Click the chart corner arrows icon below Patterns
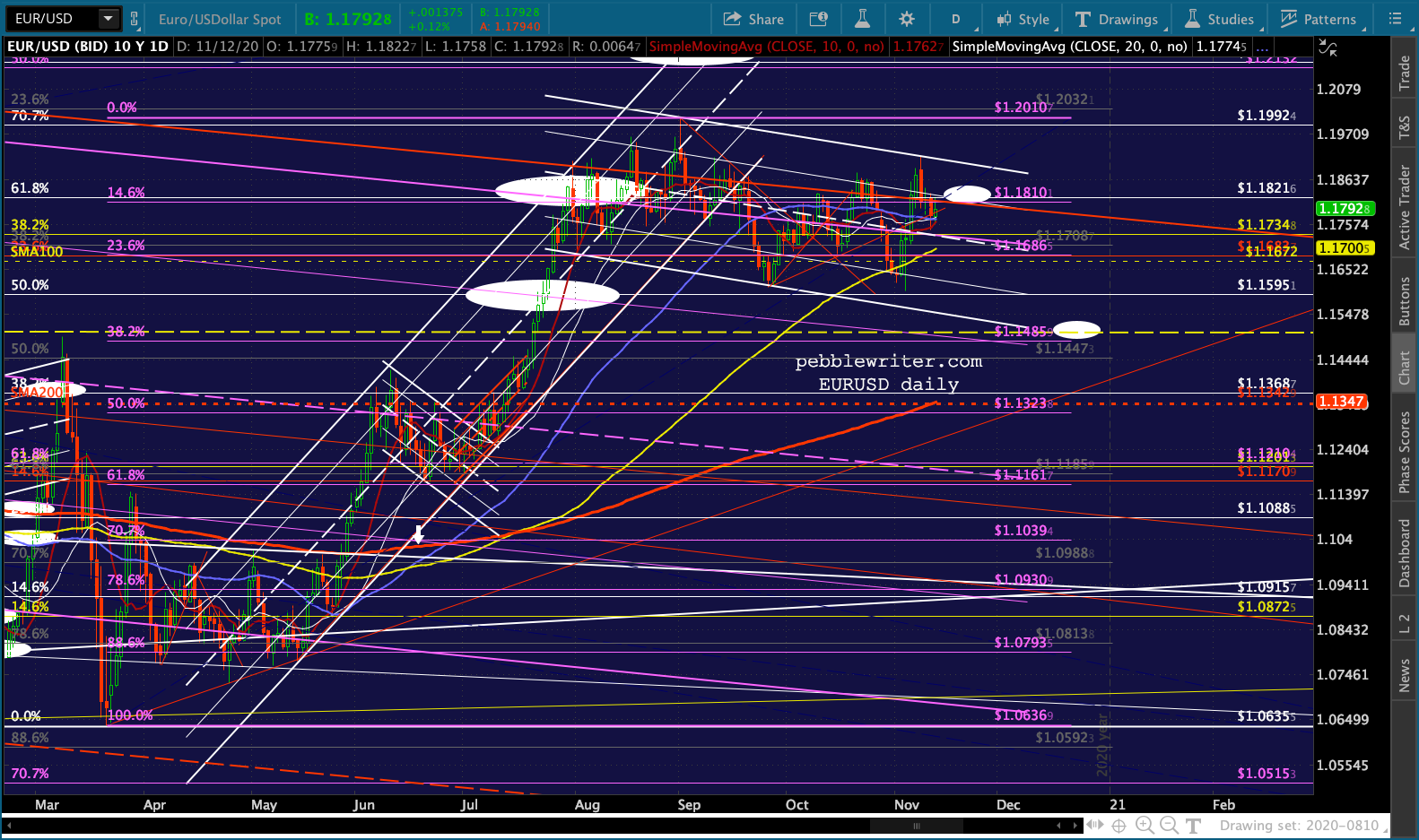This screenshot has width=1419, height=840. [x=1328, y=48]
